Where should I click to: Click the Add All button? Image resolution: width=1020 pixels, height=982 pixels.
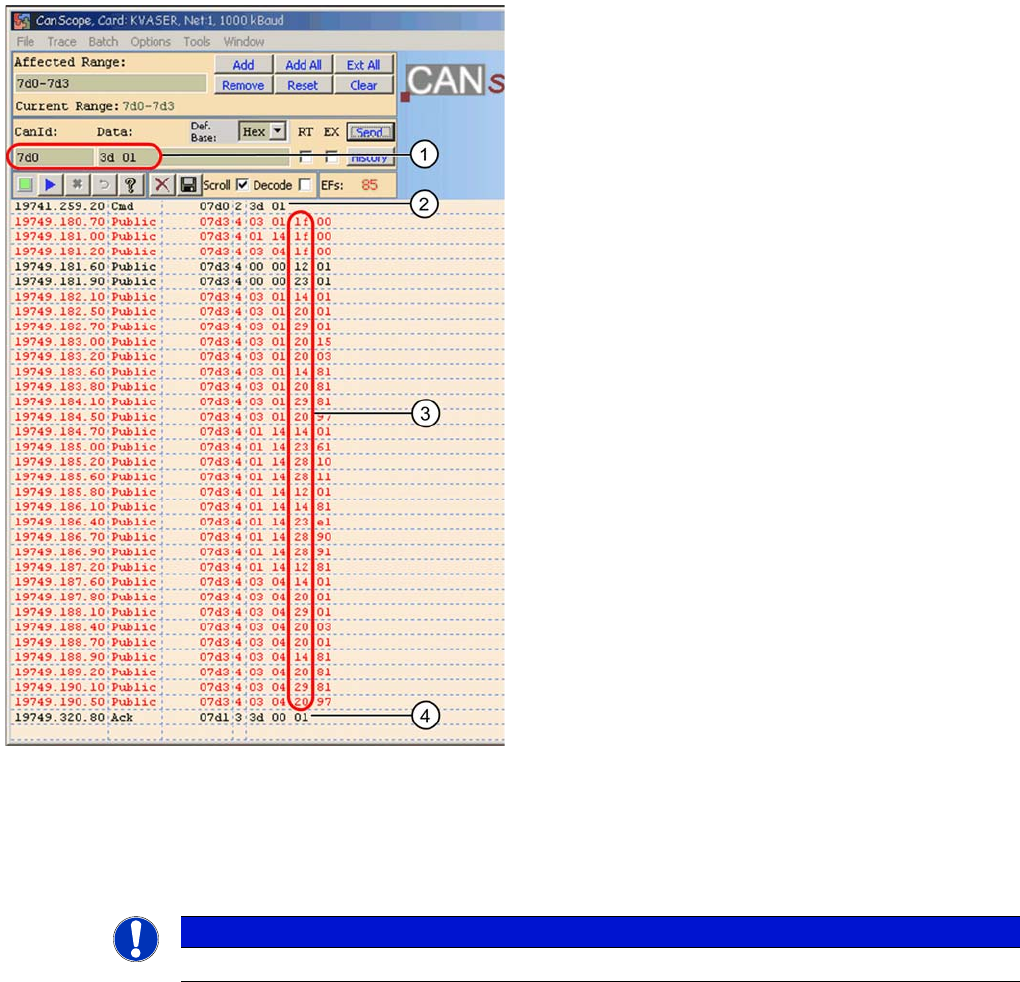coord(303,64)
